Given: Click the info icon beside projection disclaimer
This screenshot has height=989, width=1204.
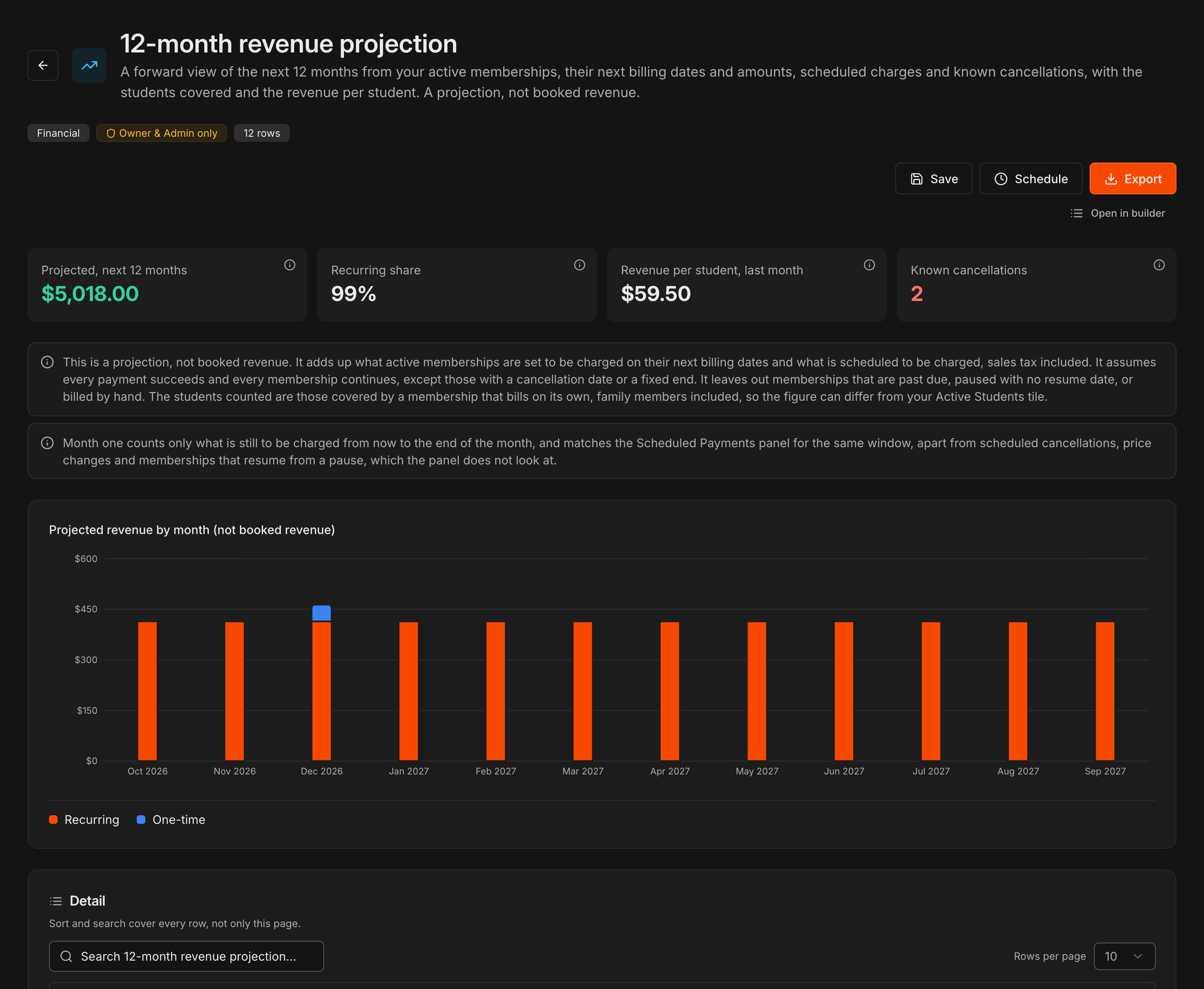Looking at the screenshot, I should 47,362.
